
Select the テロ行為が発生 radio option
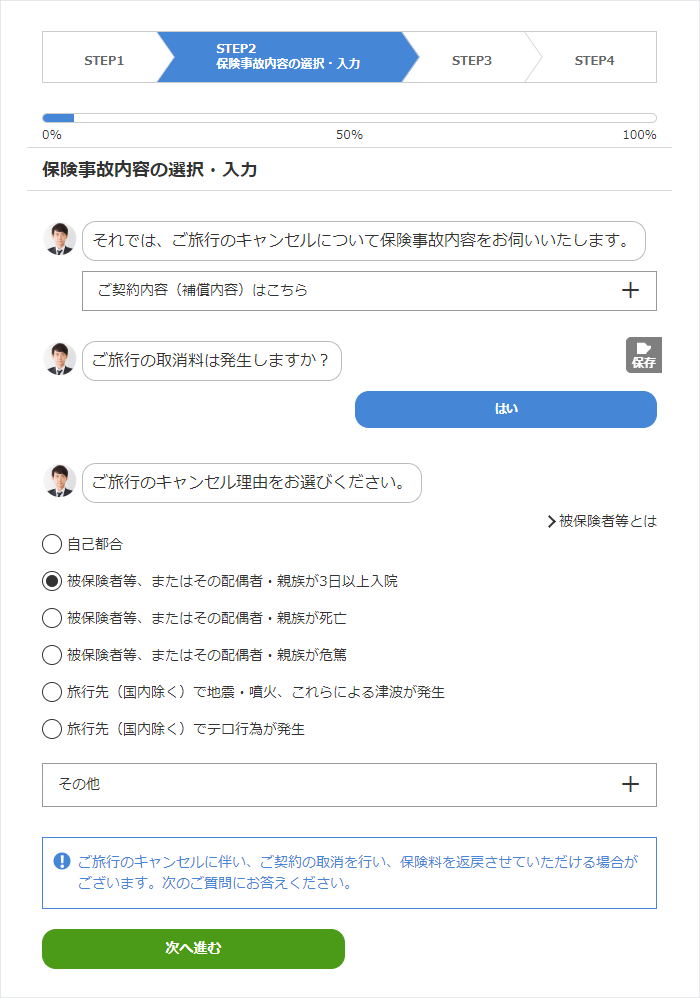(x=52, y=729)
